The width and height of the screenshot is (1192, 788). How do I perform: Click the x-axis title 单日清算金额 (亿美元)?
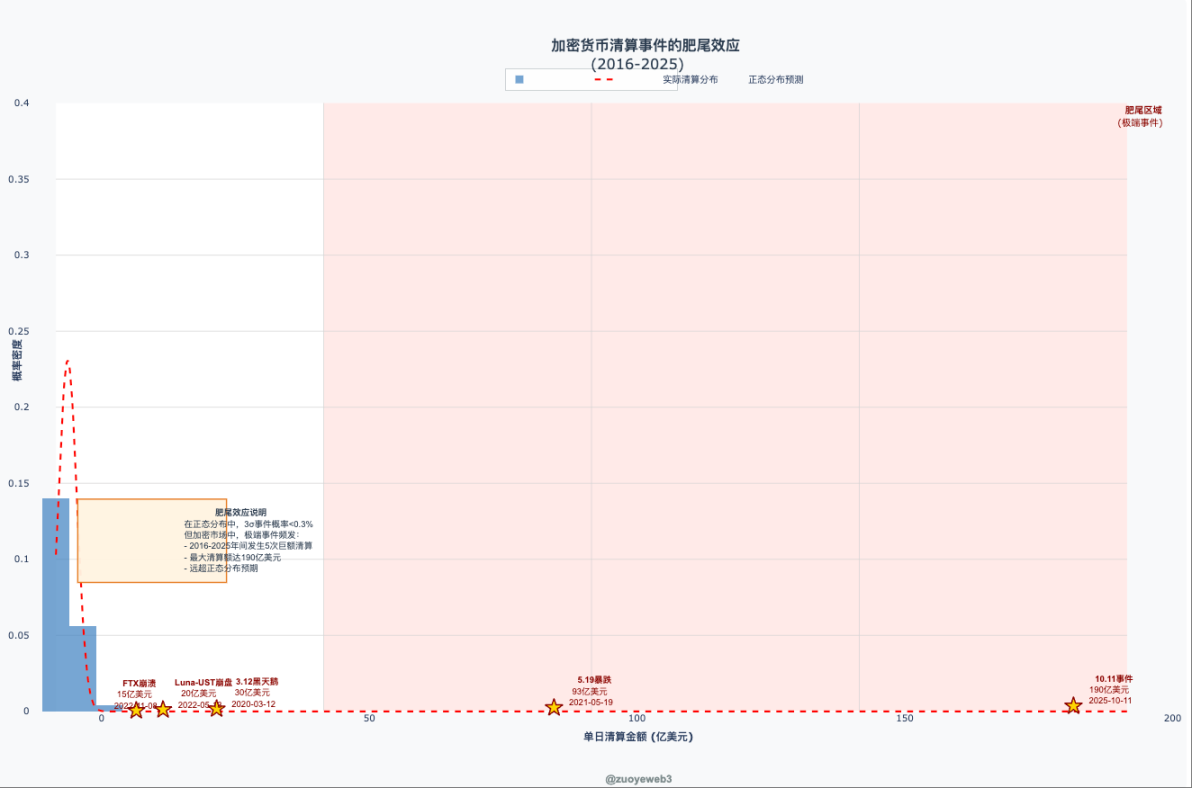tap(637, 737)
